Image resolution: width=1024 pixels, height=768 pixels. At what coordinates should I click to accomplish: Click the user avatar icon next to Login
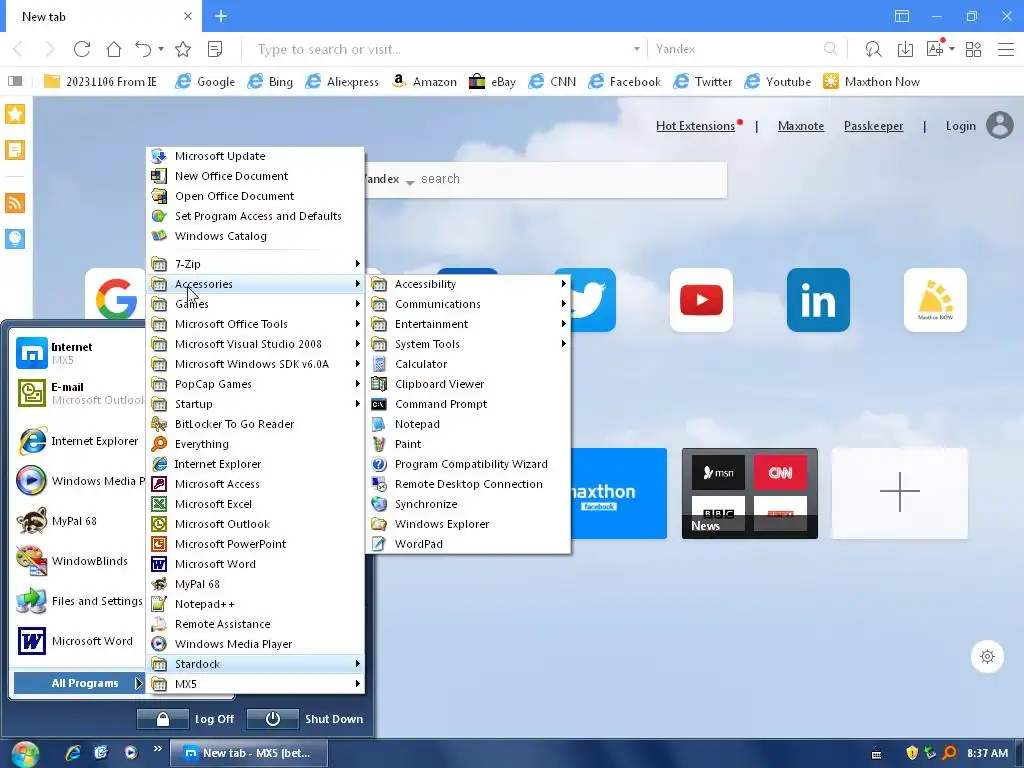click(x=999, y=125)
